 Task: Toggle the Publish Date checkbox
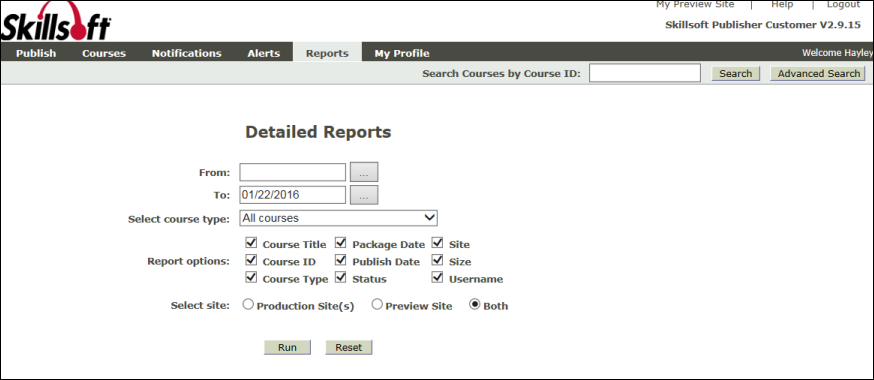pyautogui.click(x=341, y=260)
